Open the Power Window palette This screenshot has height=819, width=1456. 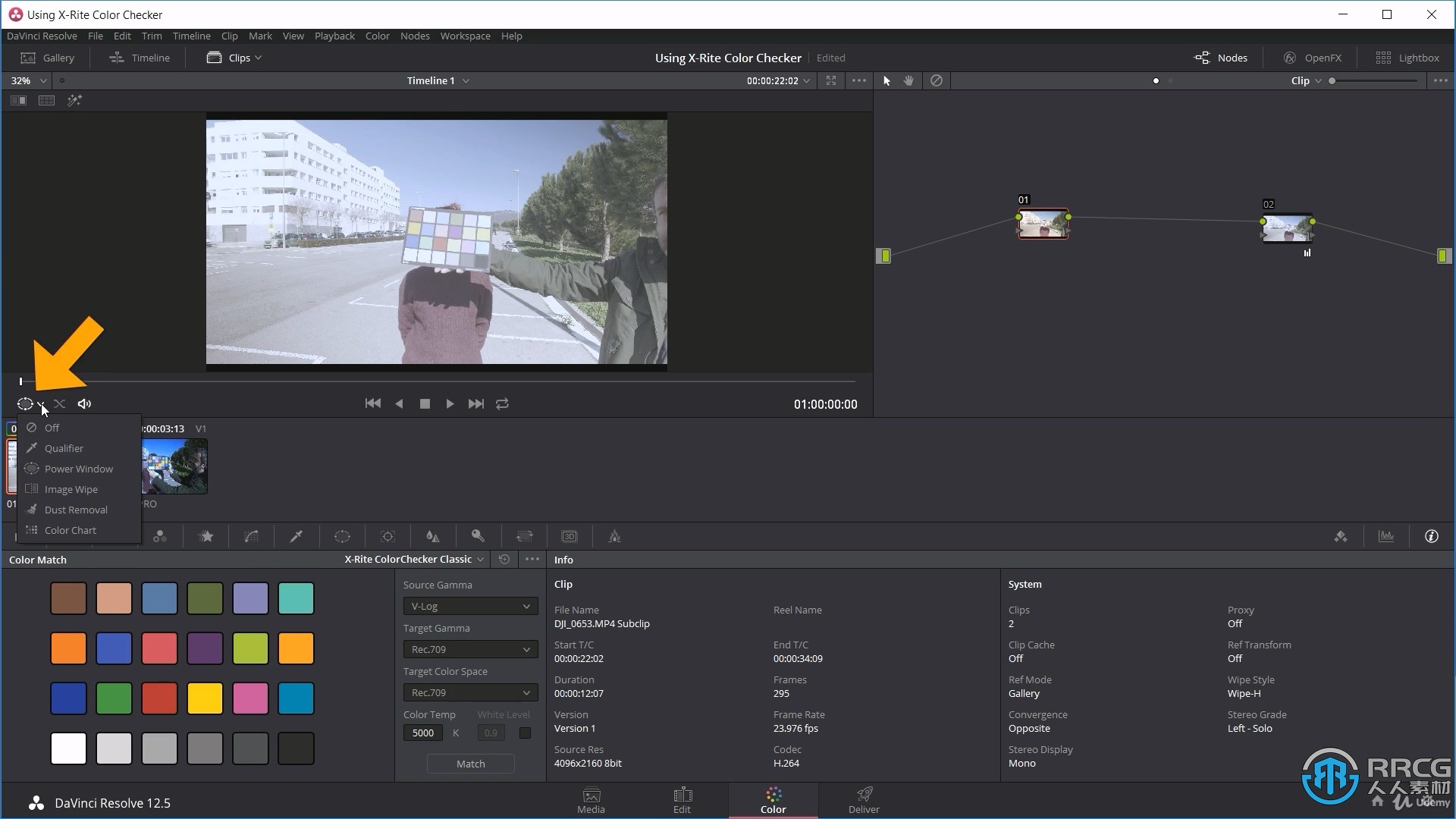(x=342, y=536)
